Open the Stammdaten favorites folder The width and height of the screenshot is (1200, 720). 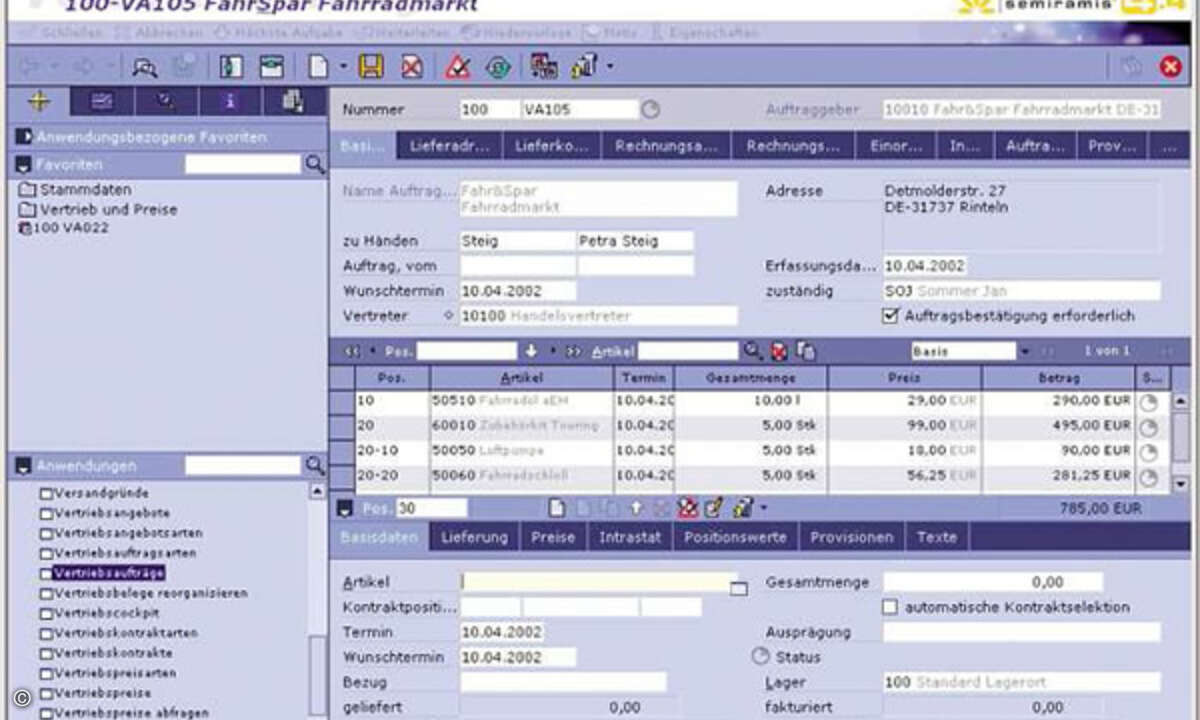(x=76, y=189)
